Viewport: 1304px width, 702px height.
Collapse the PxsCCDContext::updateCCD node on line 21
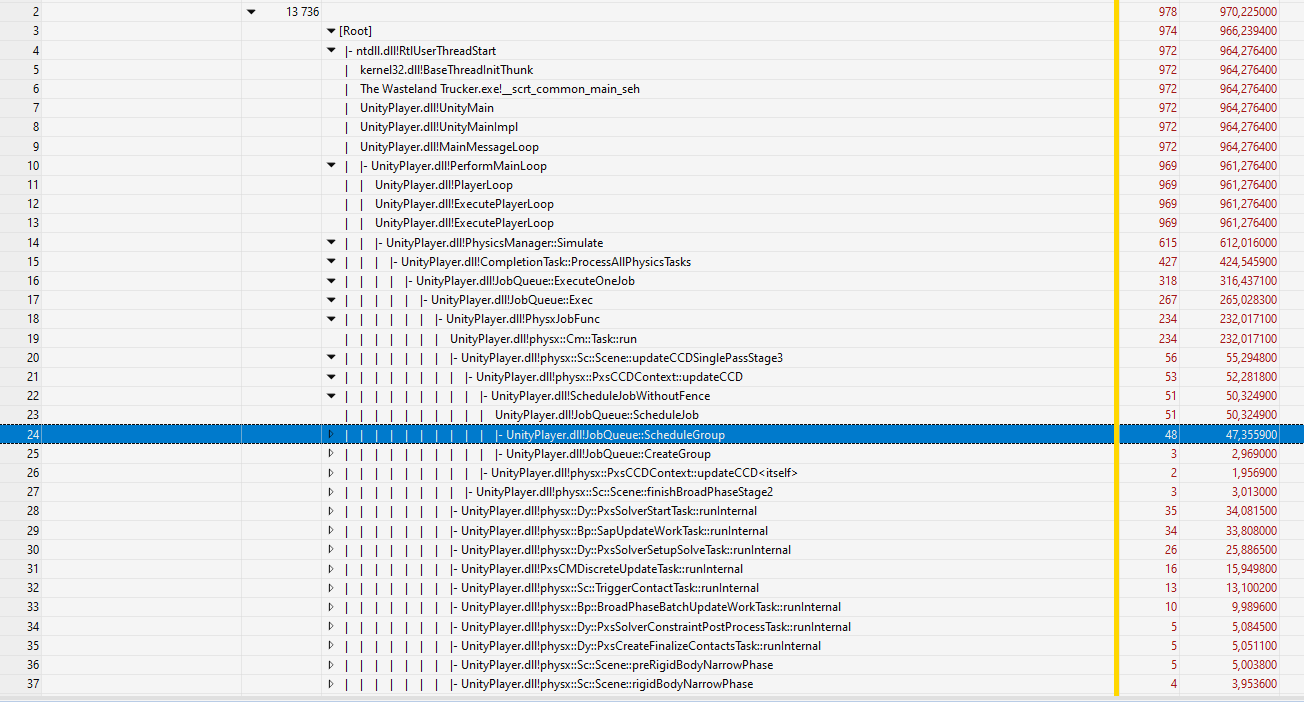click(x=331, y=377)
